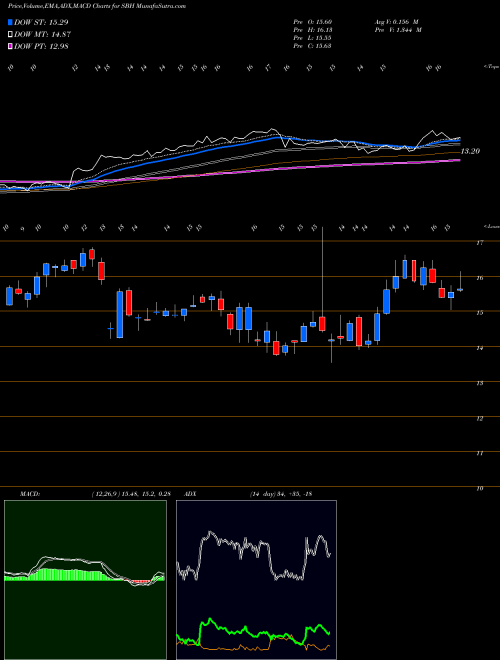Click the 'Pre L: 15.55' value

point(313,38)
